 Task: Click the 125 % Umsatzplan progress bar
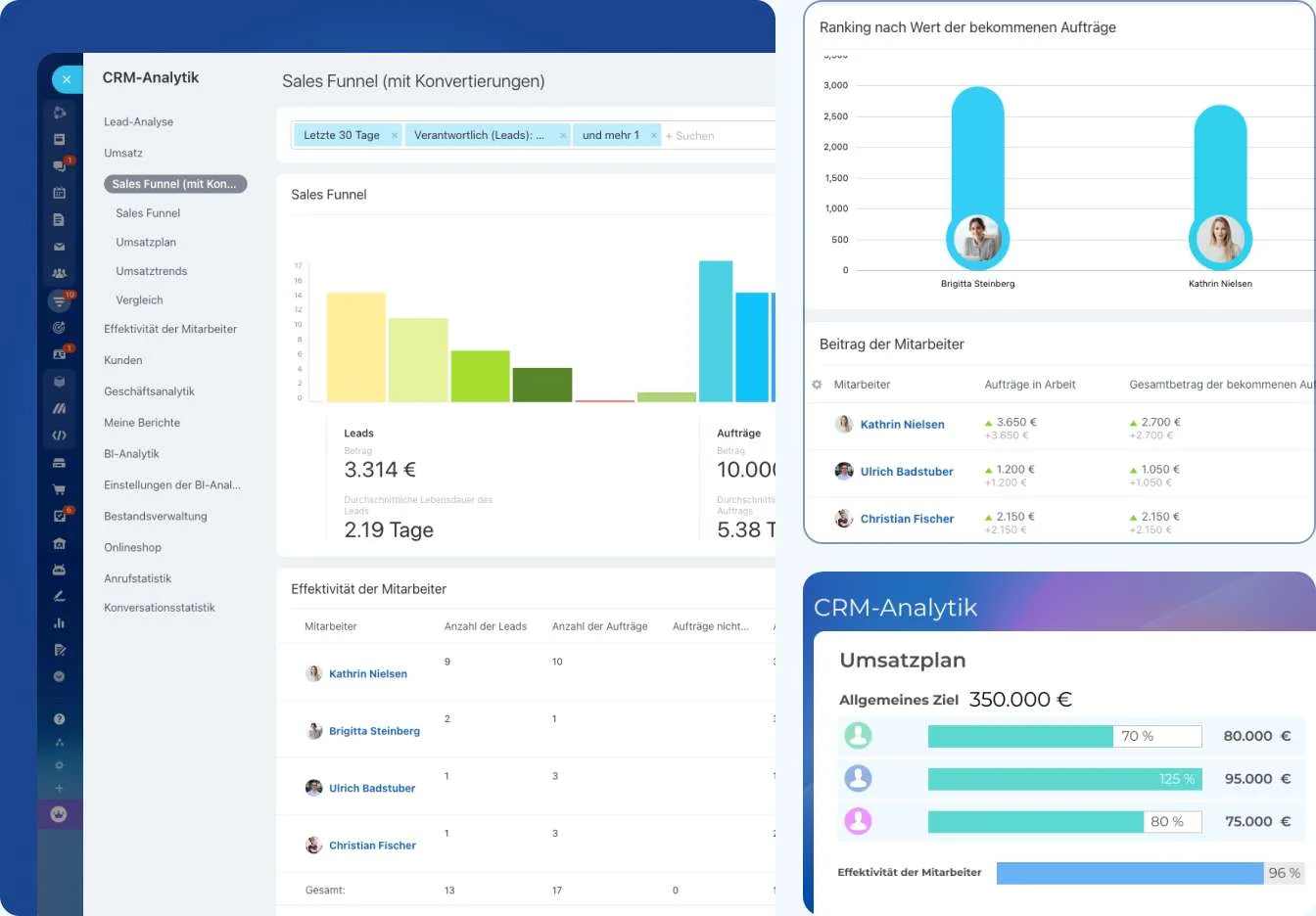click(x=1064, y=779)
